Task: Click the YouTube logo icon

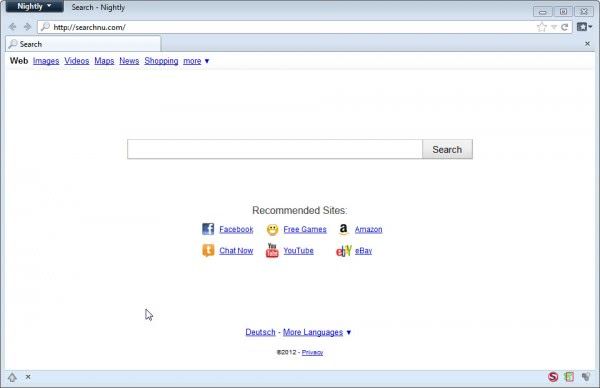Action: point(272,250)
